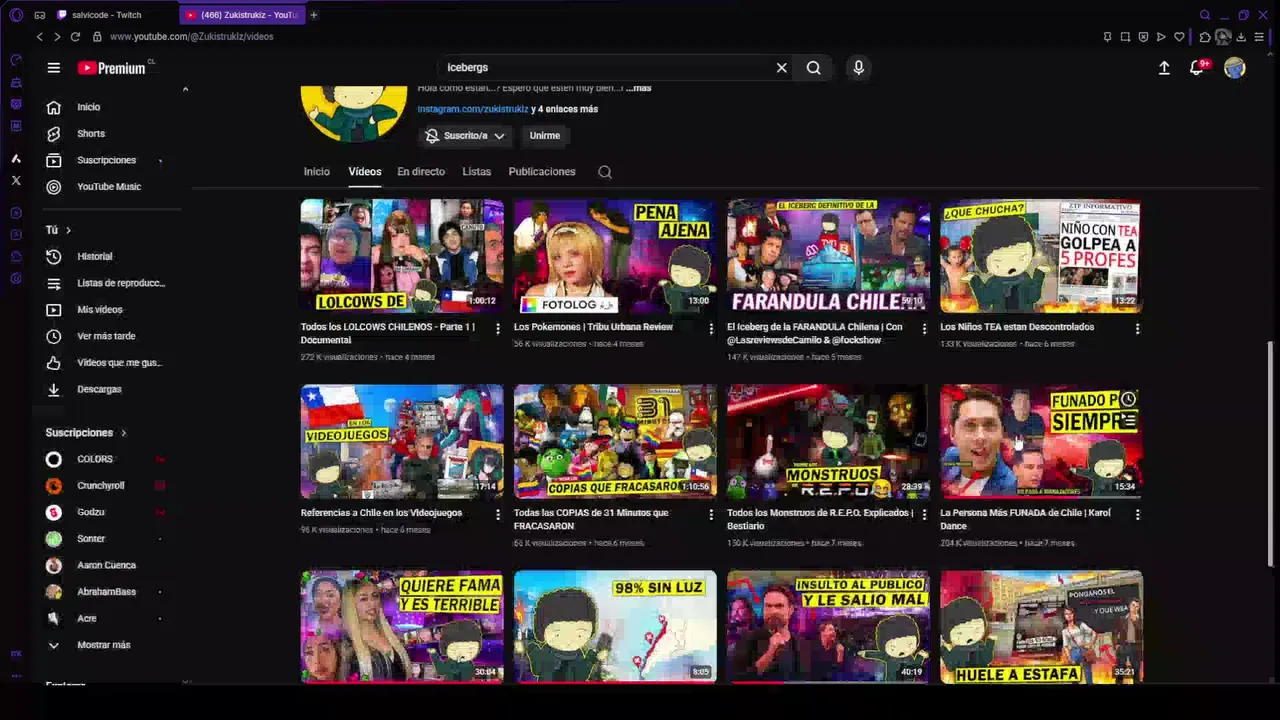Activate voice search microphone icon
Image resolution: width=1280 pixels, height=720 pixels.
click(x=858, y=68)
